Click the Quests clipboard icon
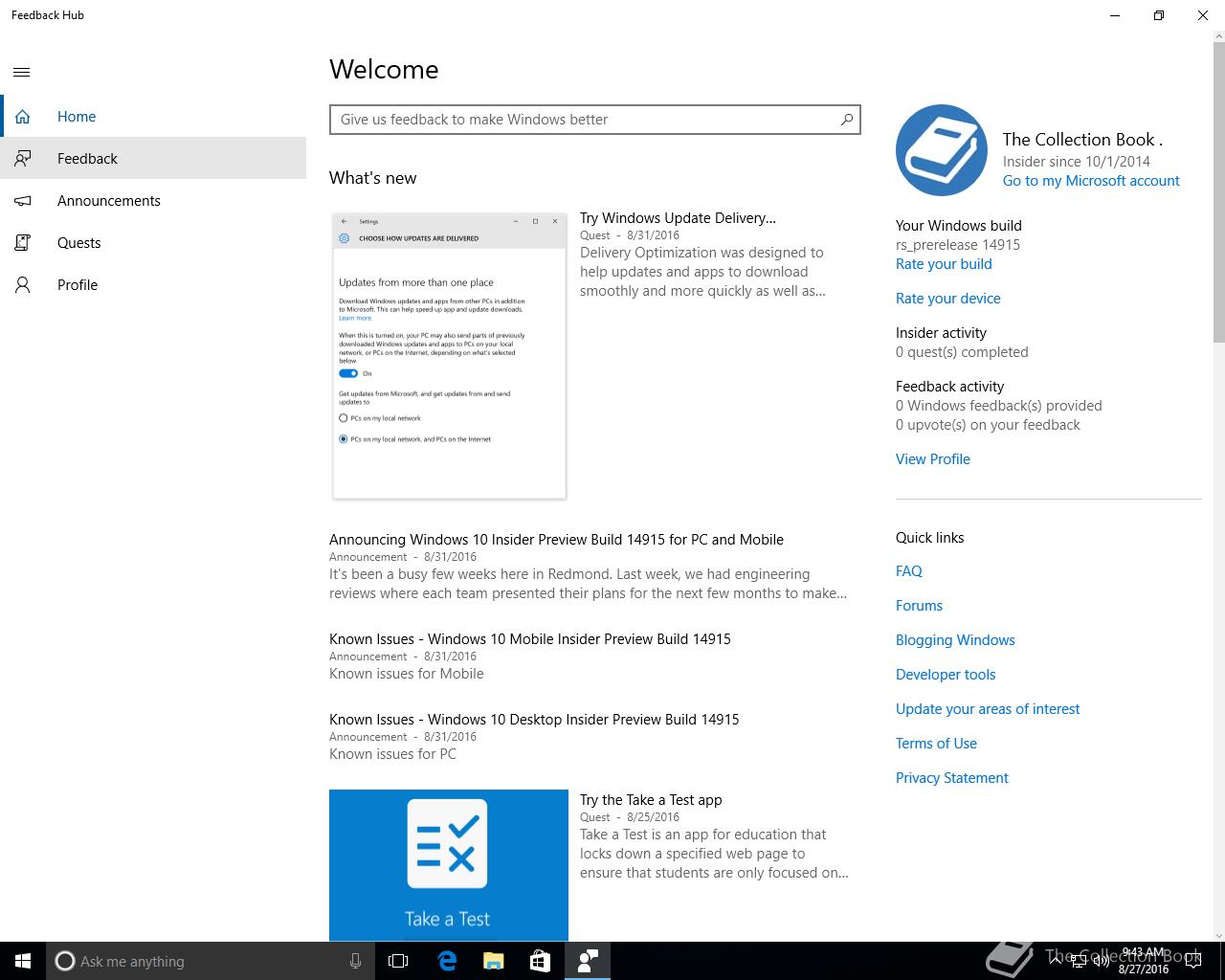This screenshot has height=980, width=1225. [23, 243]
